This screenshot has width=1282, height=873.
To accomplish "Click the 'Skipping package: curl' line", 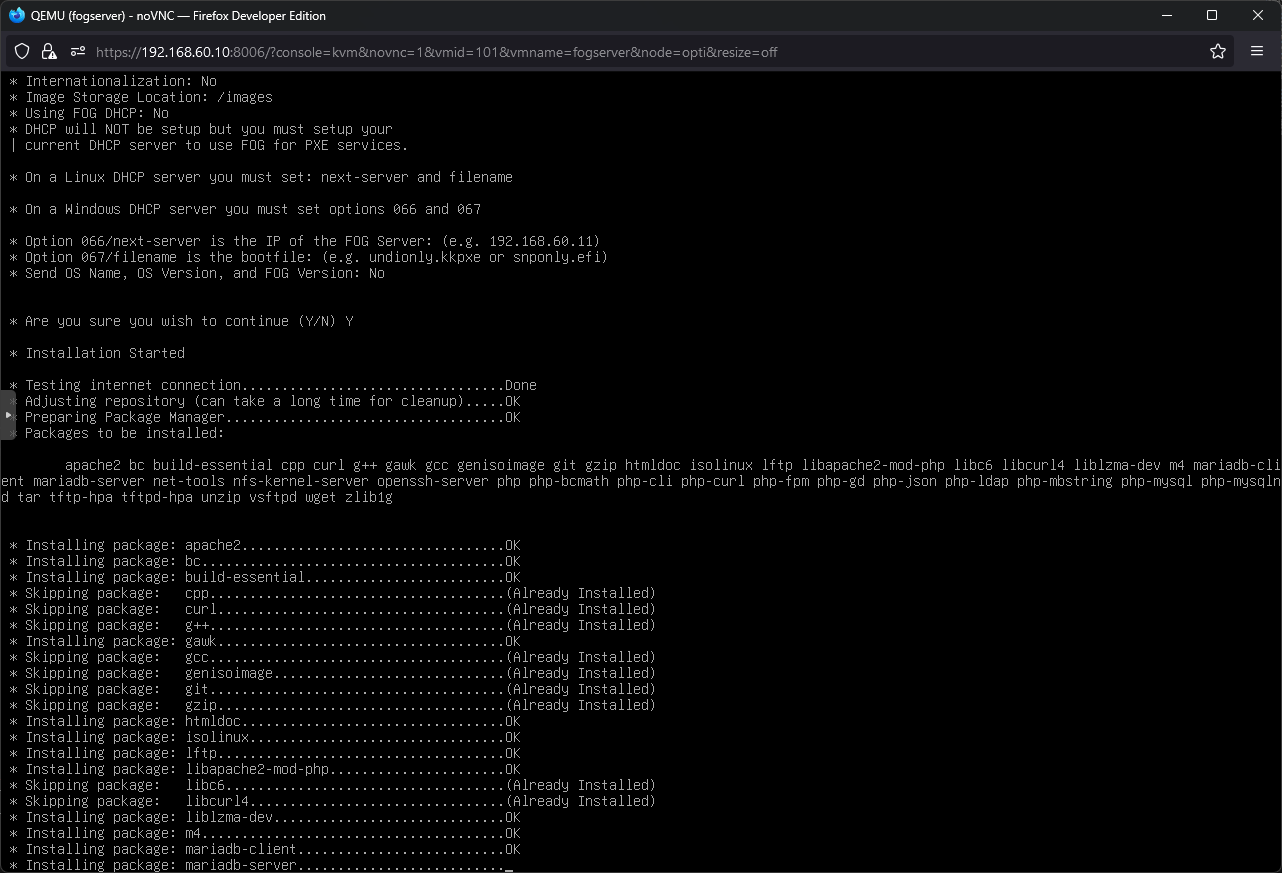I will pos(333,609).
